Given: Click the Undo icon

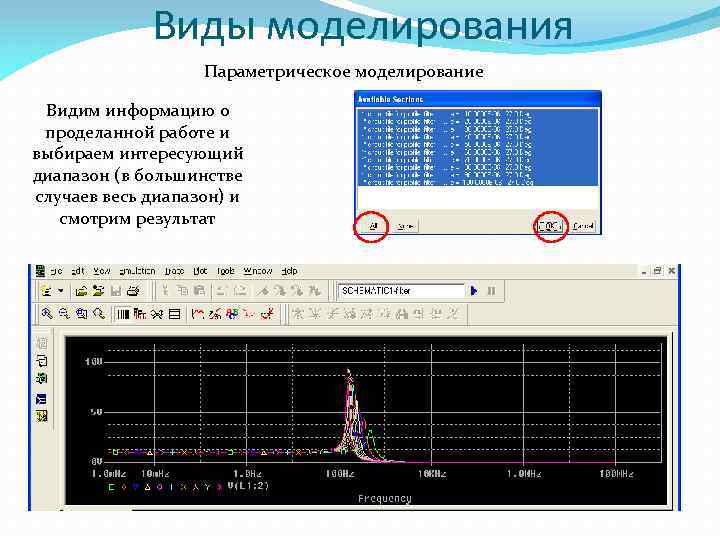Looking at the screenshot, I should pyautogui.click(x=221, y=291).
